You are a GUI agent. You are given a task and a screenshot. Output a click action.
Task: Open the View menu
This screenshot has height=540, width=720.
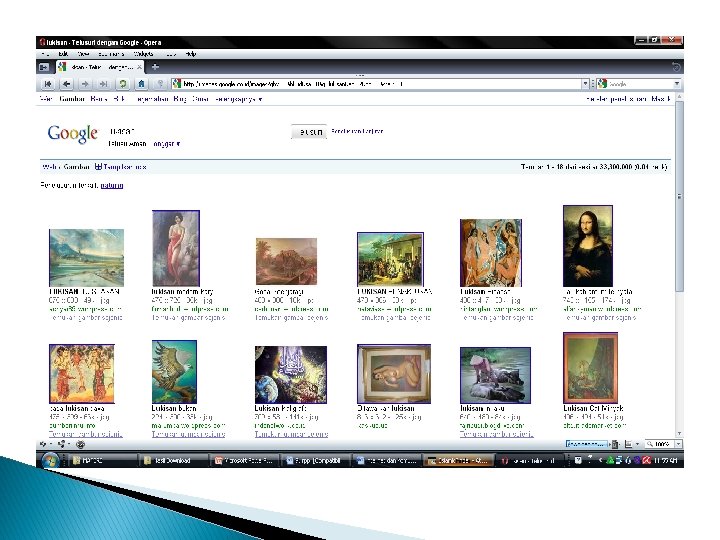tap(83, 54)
